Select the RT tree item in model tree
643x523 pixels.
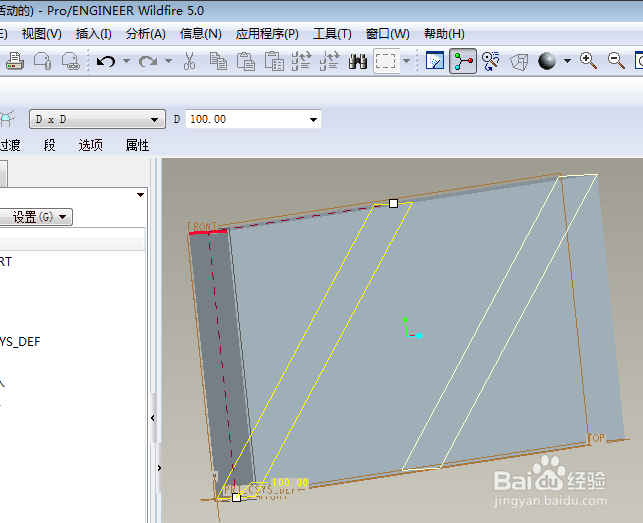point(6,261)
